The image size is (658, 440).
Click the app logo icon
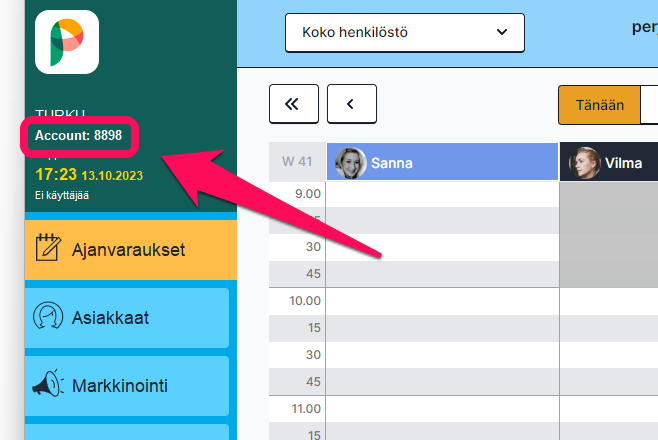(67, 41)
